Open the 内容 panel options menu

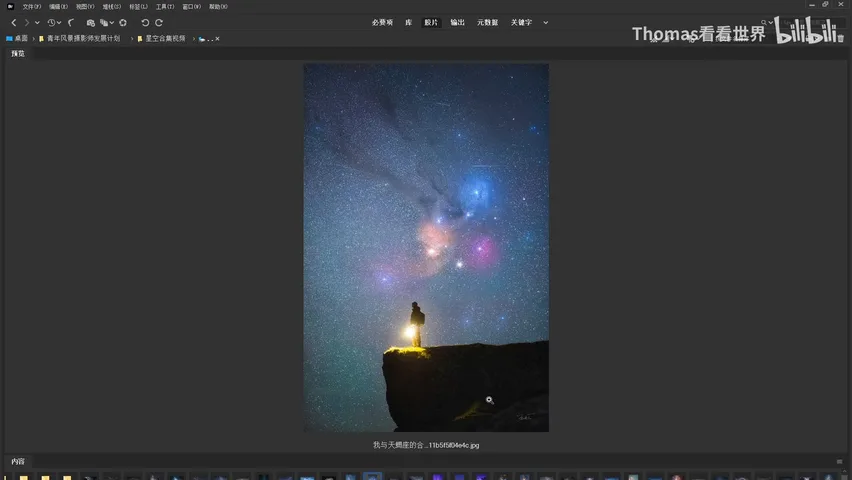(839, 462)
